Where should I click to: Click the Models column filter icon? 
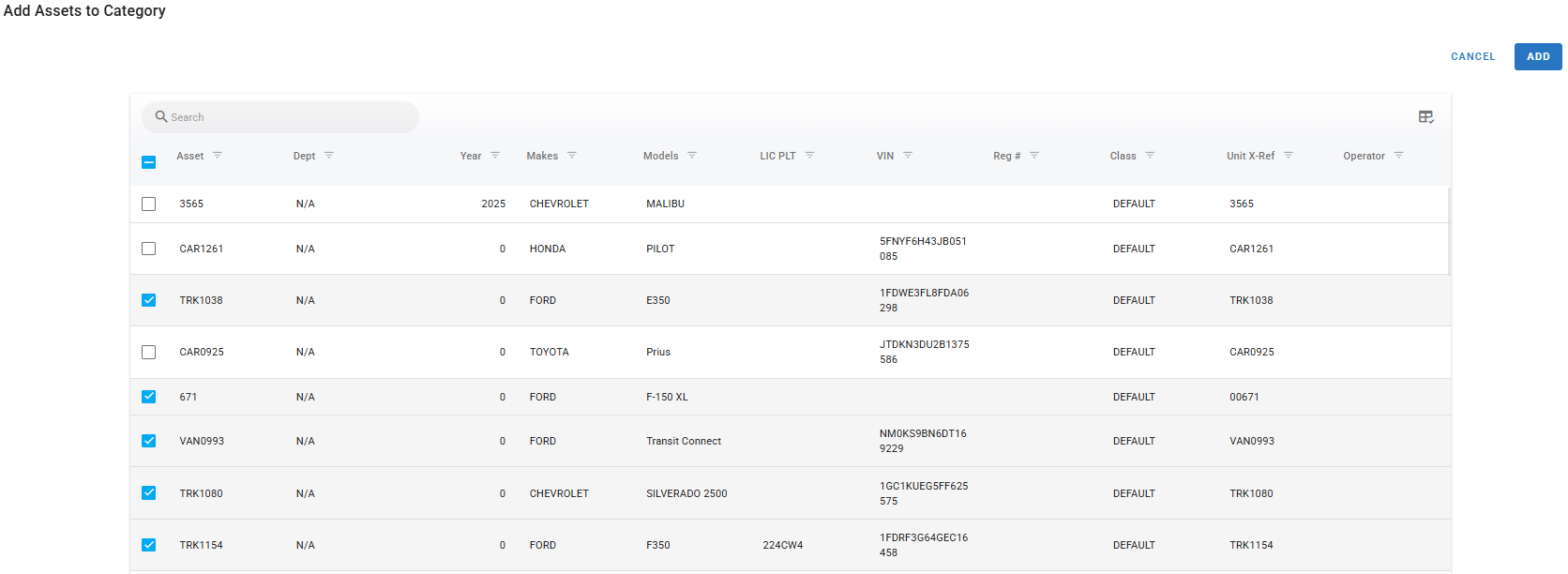click(x=692, y=156)
